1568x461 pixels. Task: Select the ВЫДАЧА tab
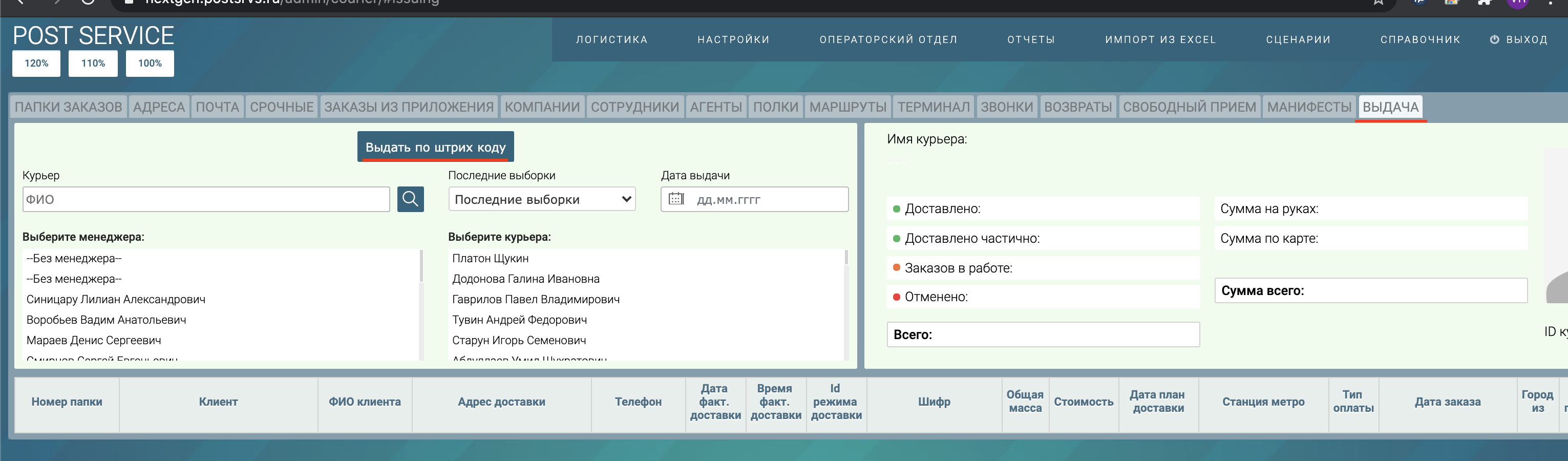click(1390, 107)
